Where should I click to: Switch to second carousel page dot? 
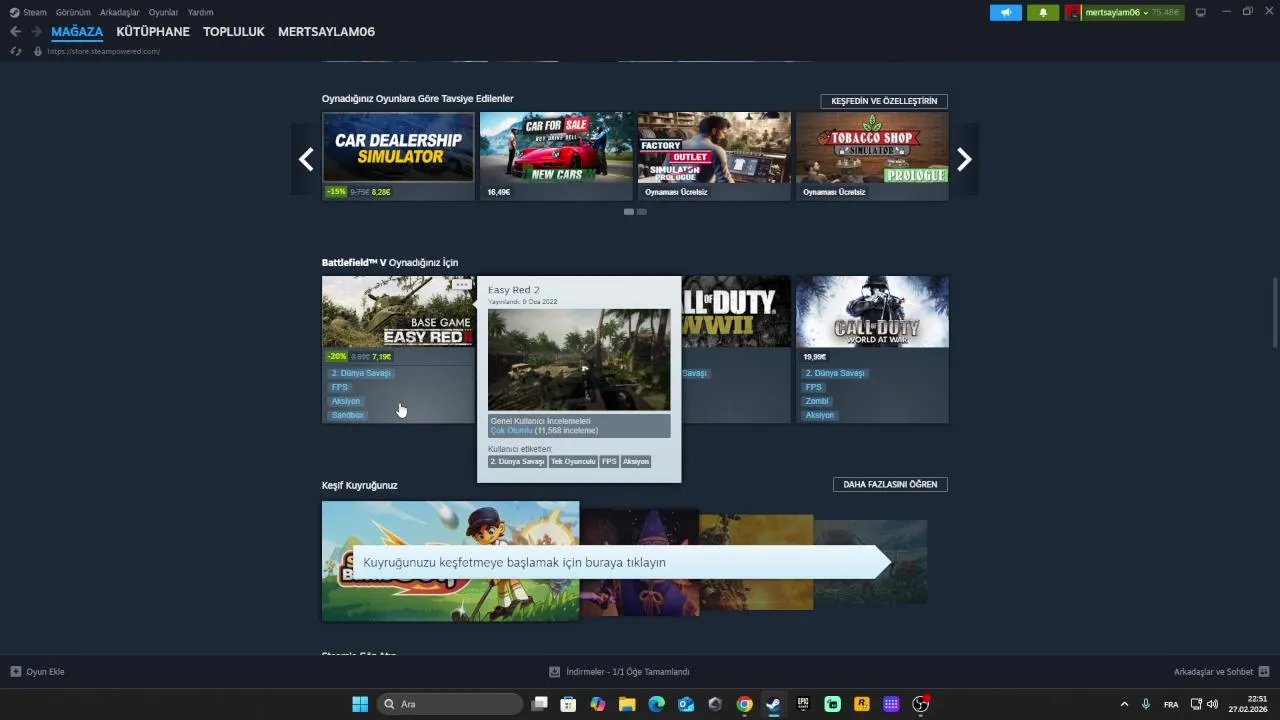coord(642,212)
